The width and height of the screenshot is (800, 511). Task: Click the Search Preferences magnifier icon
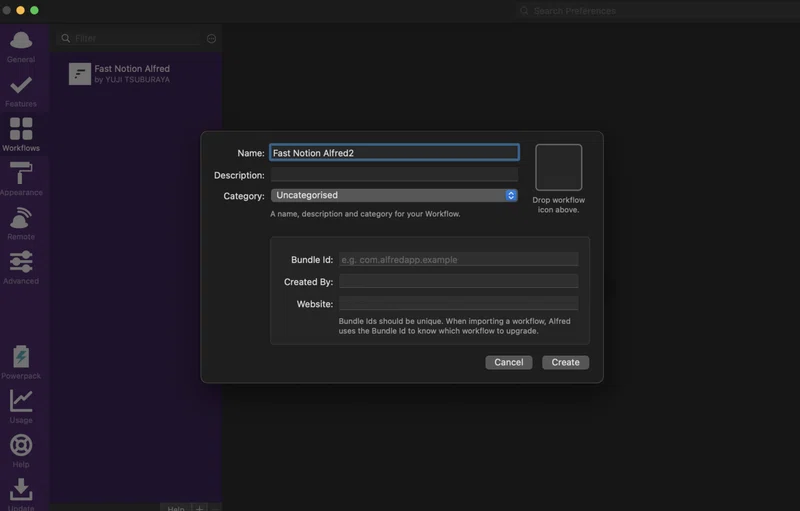click(524, 11)
